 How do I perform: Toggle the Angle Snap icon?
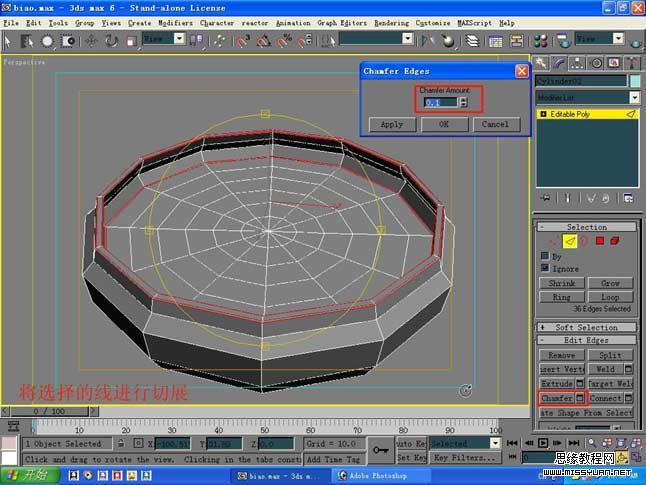[264, 41]
